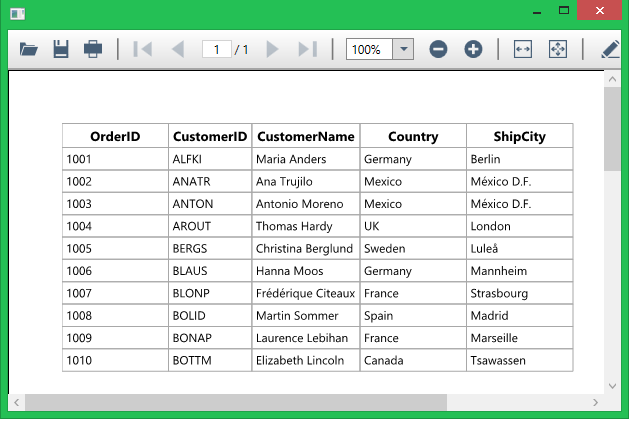Click the 100% zoom text box
This screenshot has width=629, height=421.
(x=369, y=49)
